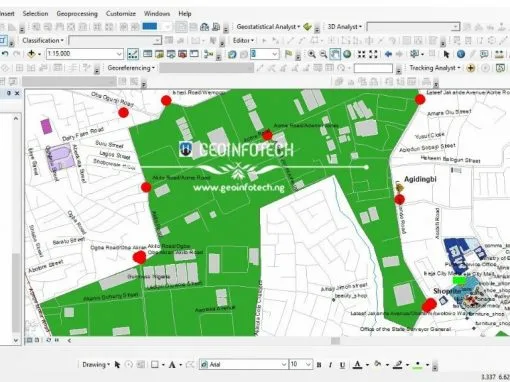Expand the Classification menu
Image resolution: width=510 pixels, height=382 pixels.
[x=43, y=40]
